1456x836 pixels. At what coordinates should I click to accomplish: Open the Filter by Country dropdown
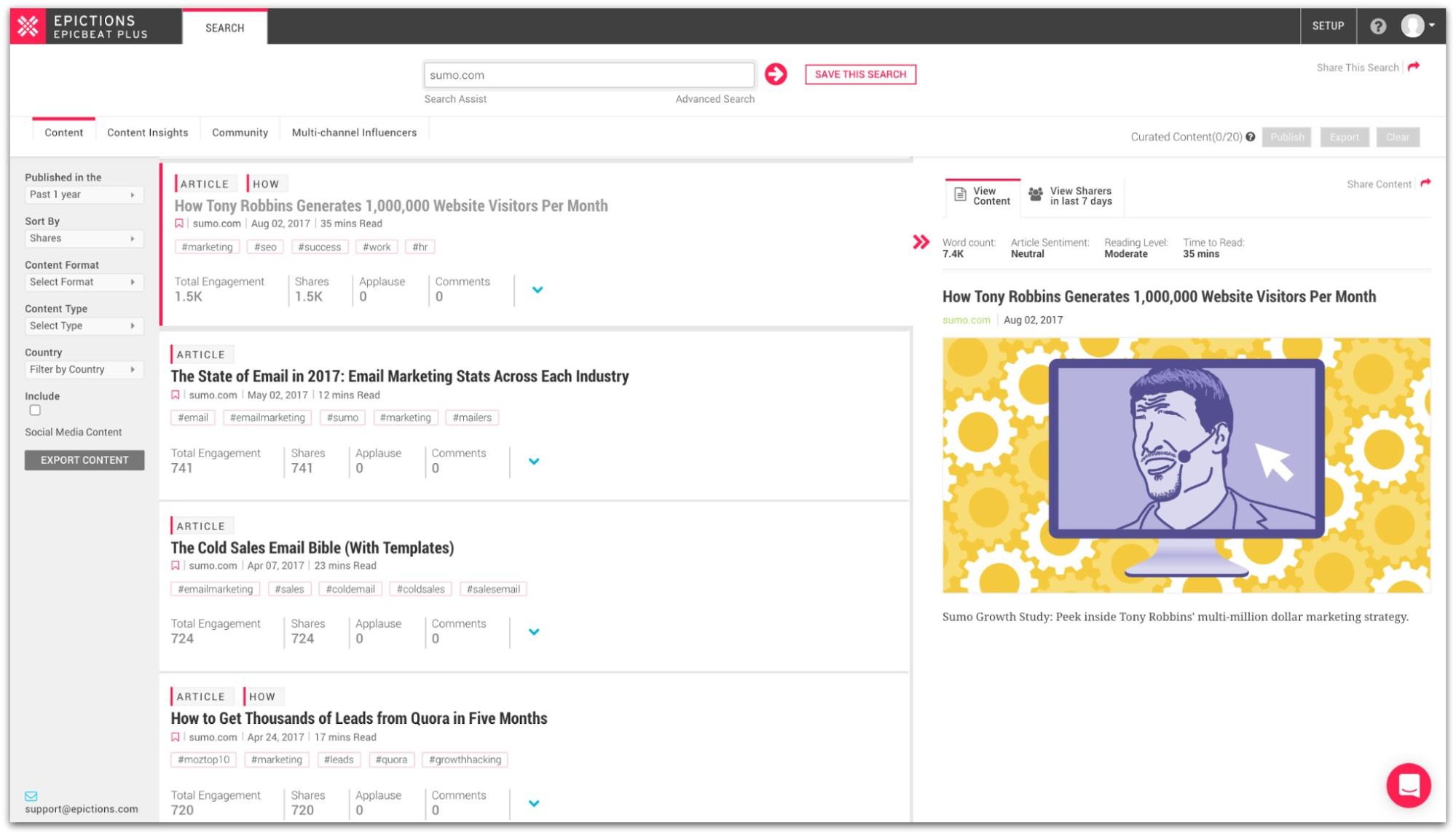click(84, 369)
